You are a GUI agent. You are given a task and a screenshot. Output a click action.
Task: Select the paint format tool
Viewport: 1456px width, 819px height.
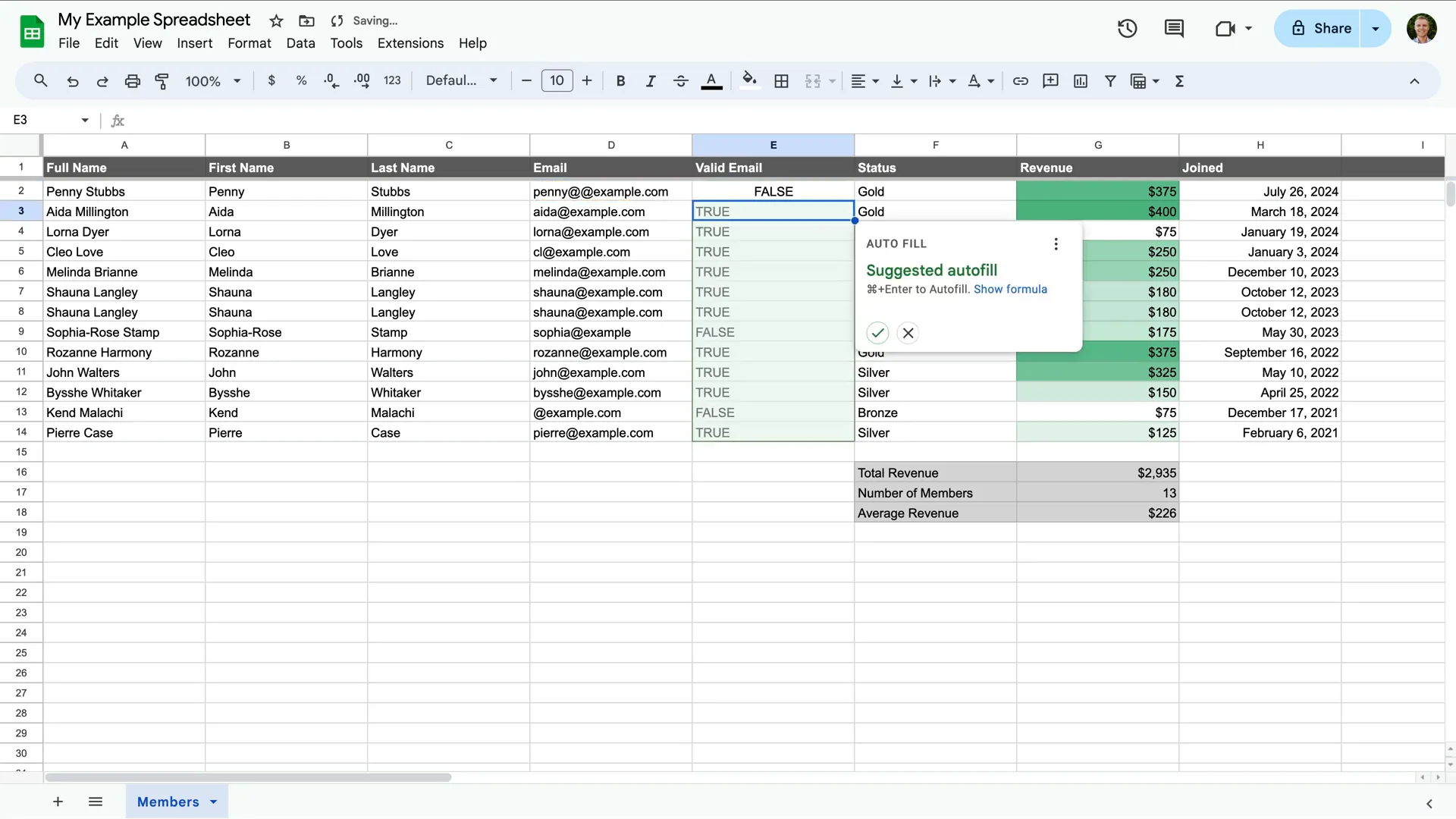[162, 80]
